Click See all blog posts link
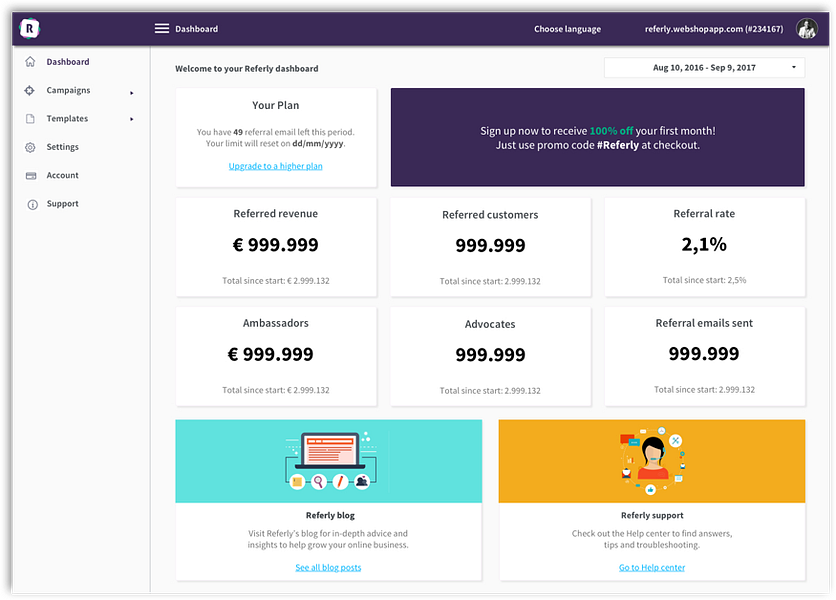The image size is (836, 600). click(x=328, y=567)
